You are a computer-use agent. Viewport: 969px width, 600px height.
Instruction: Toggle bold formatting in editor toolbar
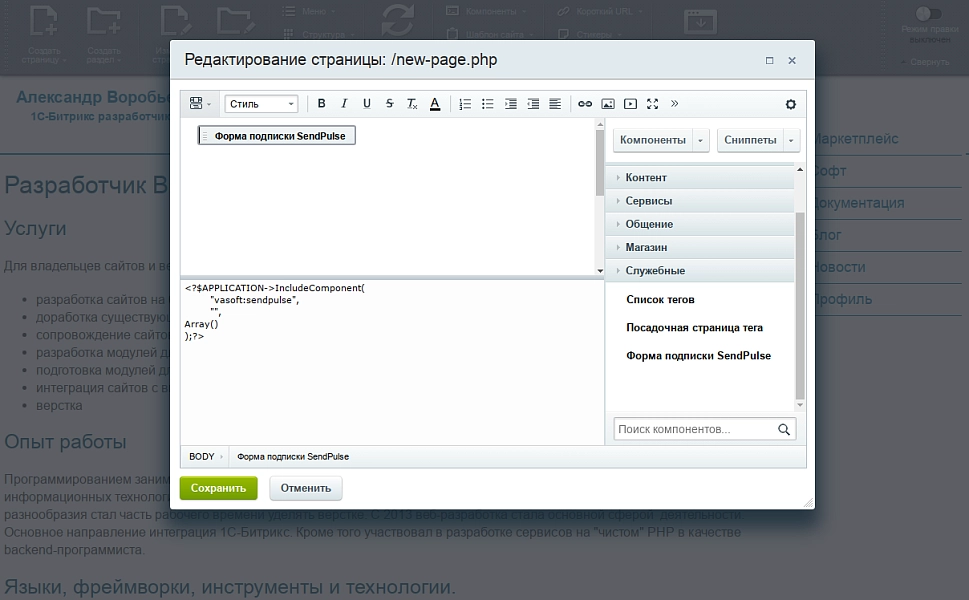click(321, 104)
